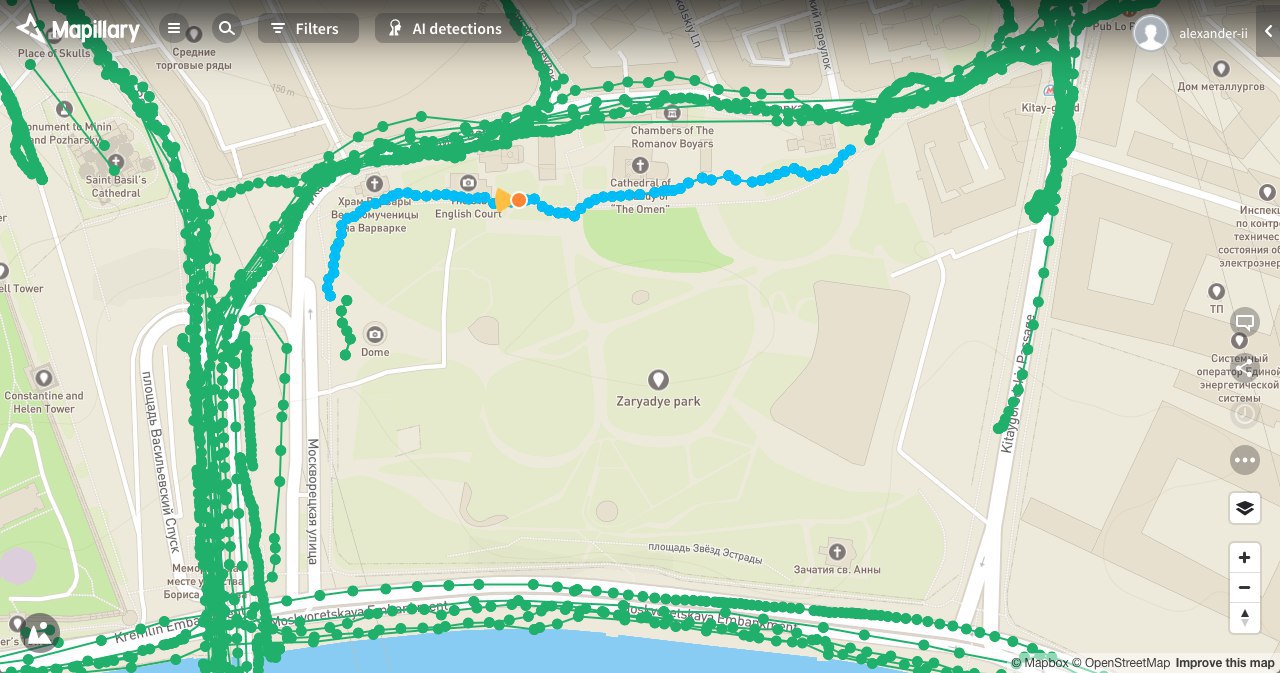Viewport: 1280px width, 673px height.
Task: Expand the three-dots more options
Action: click(1245, 460)
